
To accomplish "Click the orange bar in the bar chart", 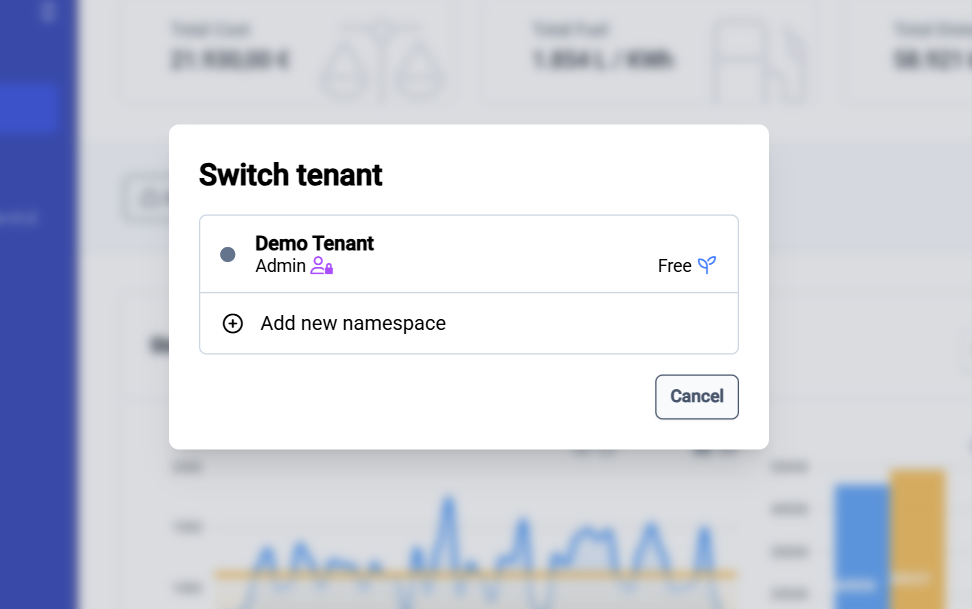I will 917,538.
